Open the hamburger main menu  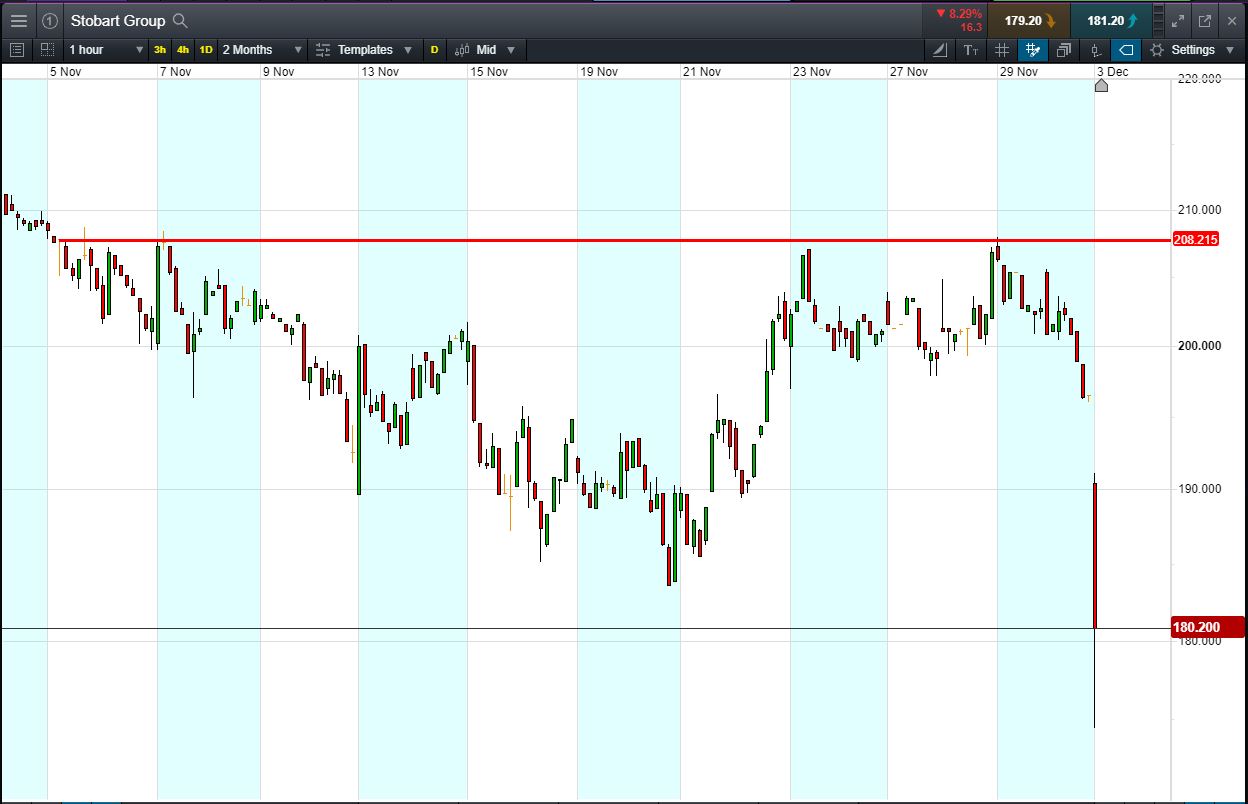coord(19,20)
